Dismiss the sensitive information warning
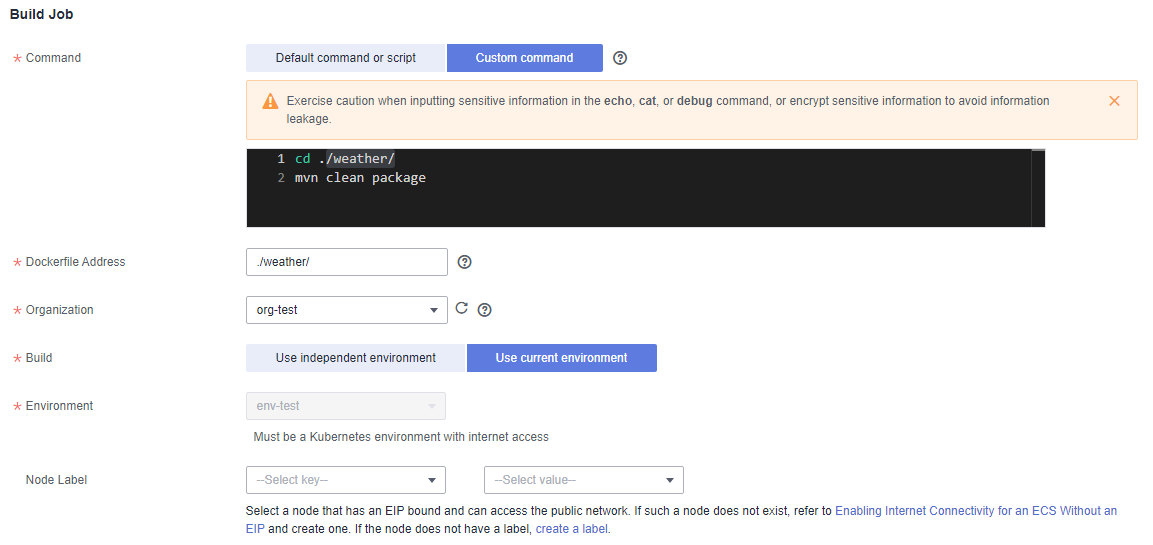 coord(1114,101)
